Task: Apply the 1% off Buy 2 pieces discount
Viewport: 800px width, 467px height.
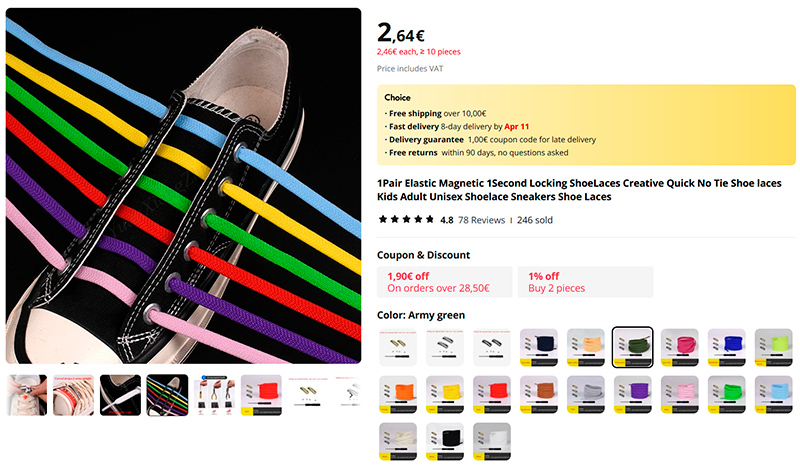Action: coord(585,282)
